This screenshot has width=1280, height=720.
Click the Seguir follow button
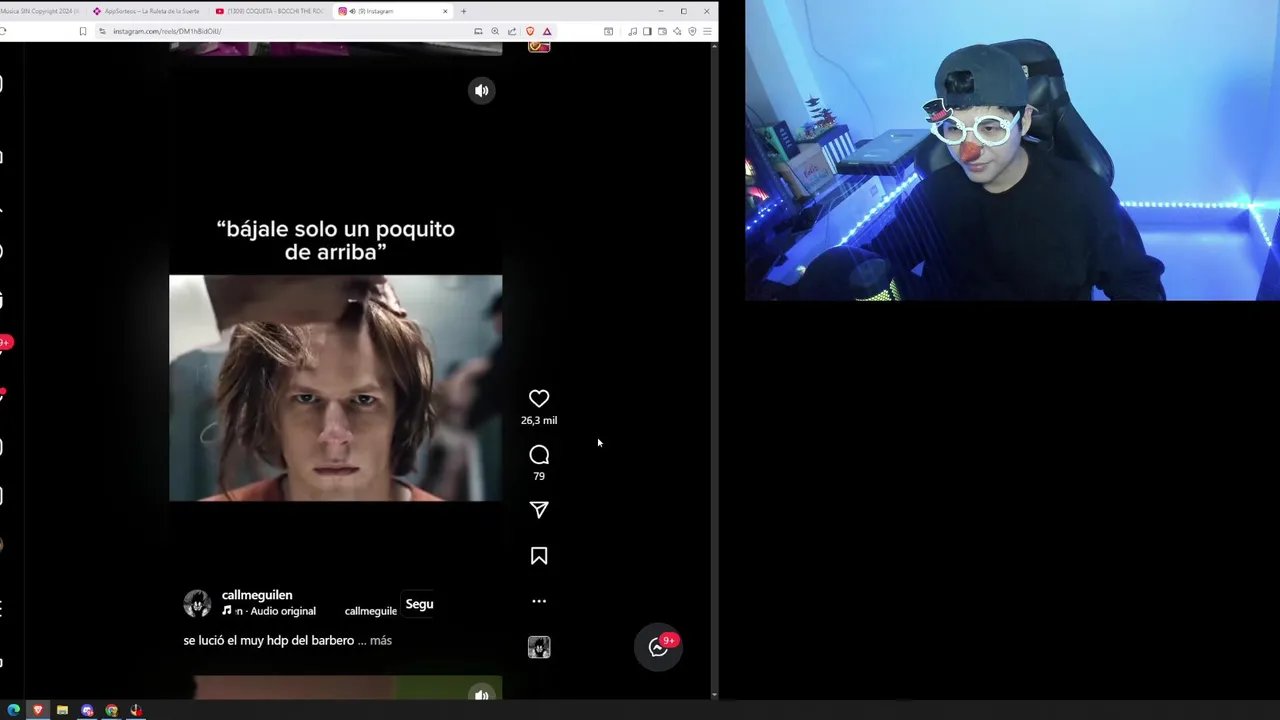419,604
